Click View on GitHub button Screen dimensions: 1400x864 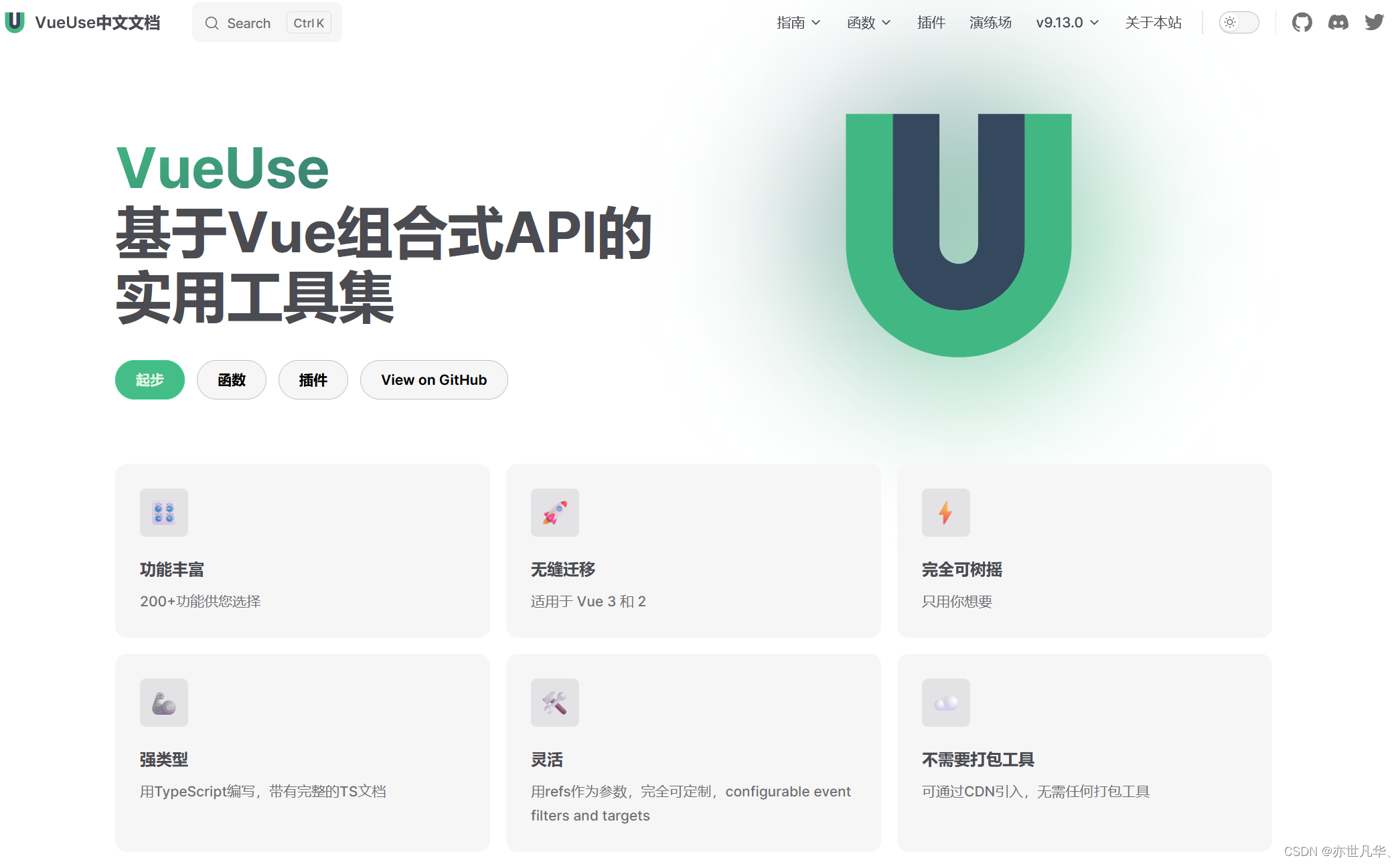tap(434, 380)
